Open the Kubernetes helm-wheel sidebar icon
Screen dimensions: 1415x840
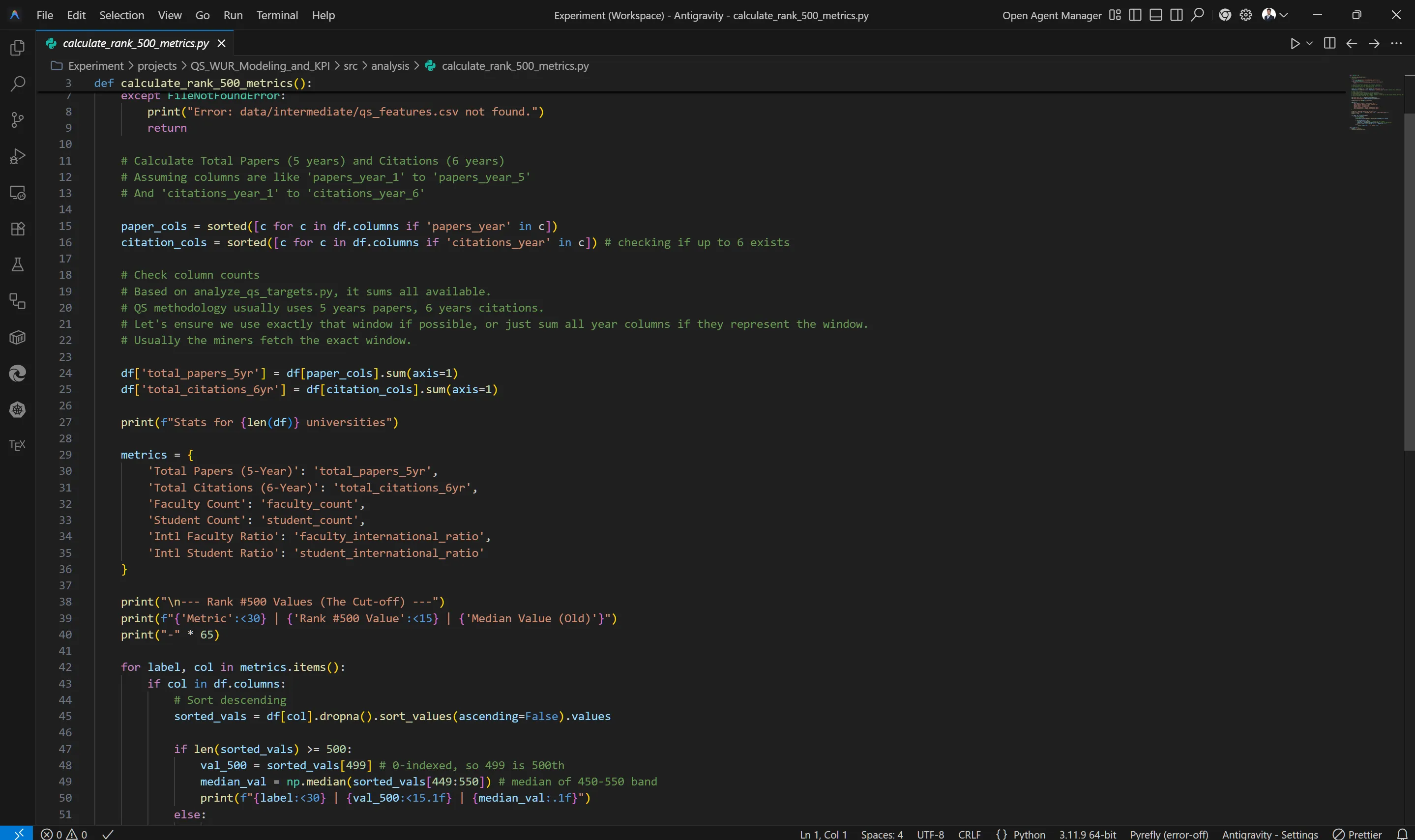click(18, 410)
